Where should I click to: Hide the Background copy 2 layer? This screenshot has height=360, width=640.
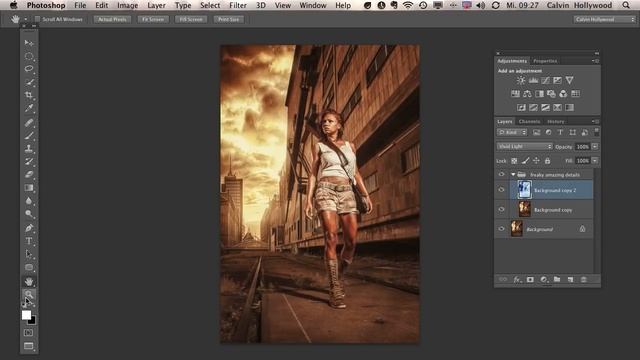tap(501, 190)
